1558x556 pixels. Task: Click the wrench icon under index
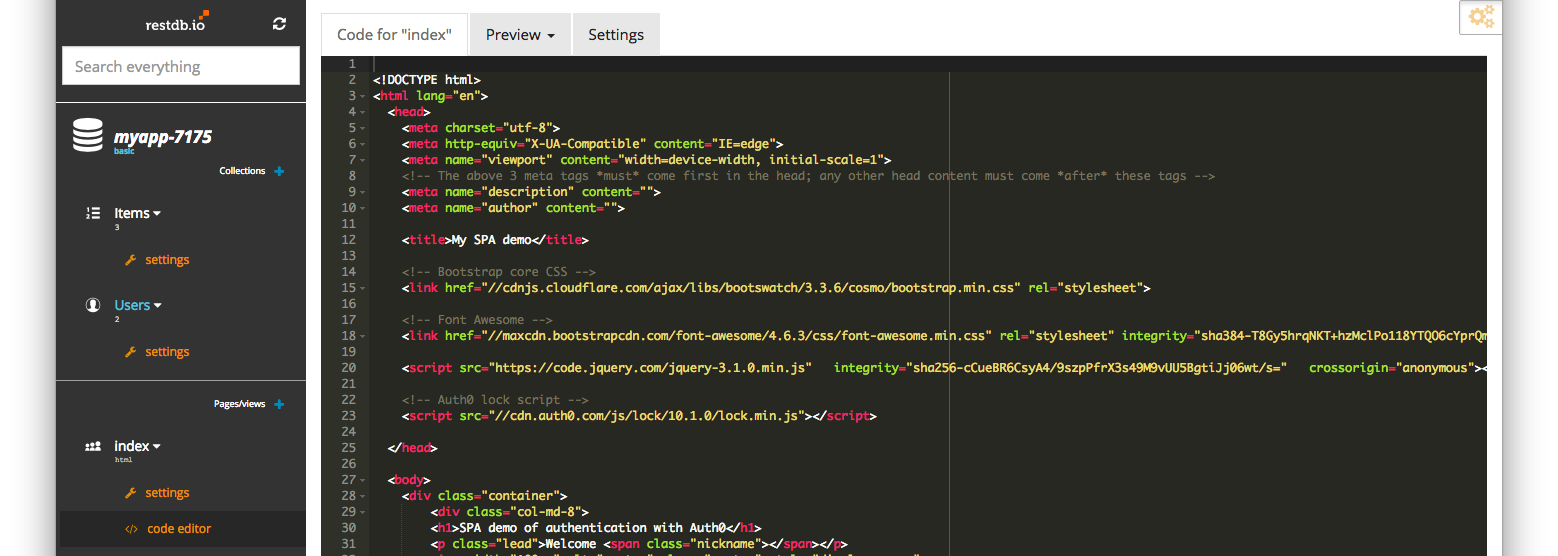pyautogui.click(x=130, y=493)
